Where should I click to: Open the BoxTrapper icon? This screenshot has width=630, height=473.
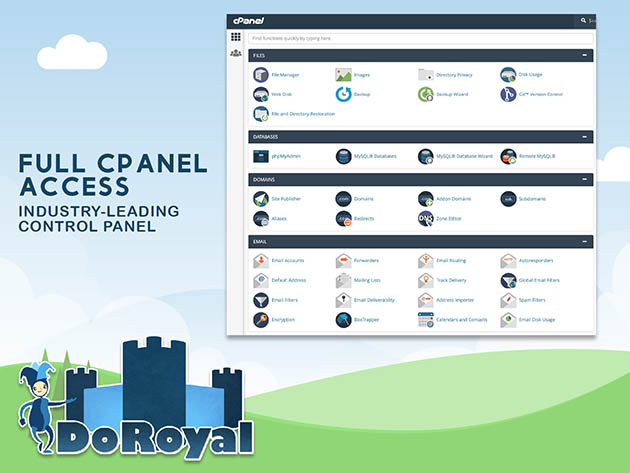(343, 320)
